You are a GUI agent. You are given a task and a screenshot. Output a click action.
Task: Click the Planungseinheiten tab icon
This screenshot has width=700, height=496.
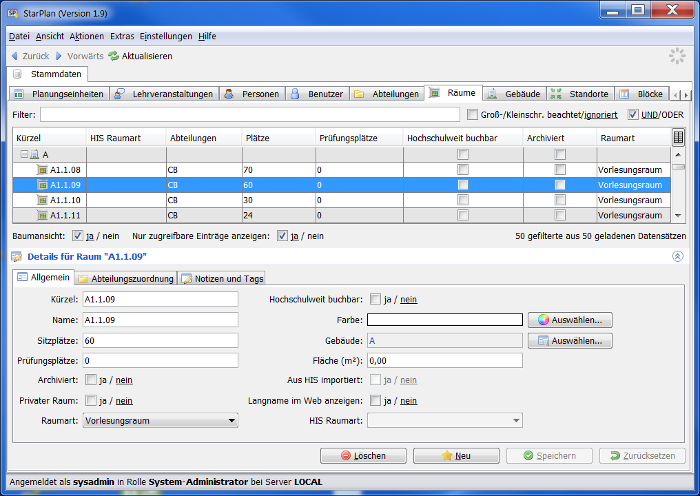19,94
